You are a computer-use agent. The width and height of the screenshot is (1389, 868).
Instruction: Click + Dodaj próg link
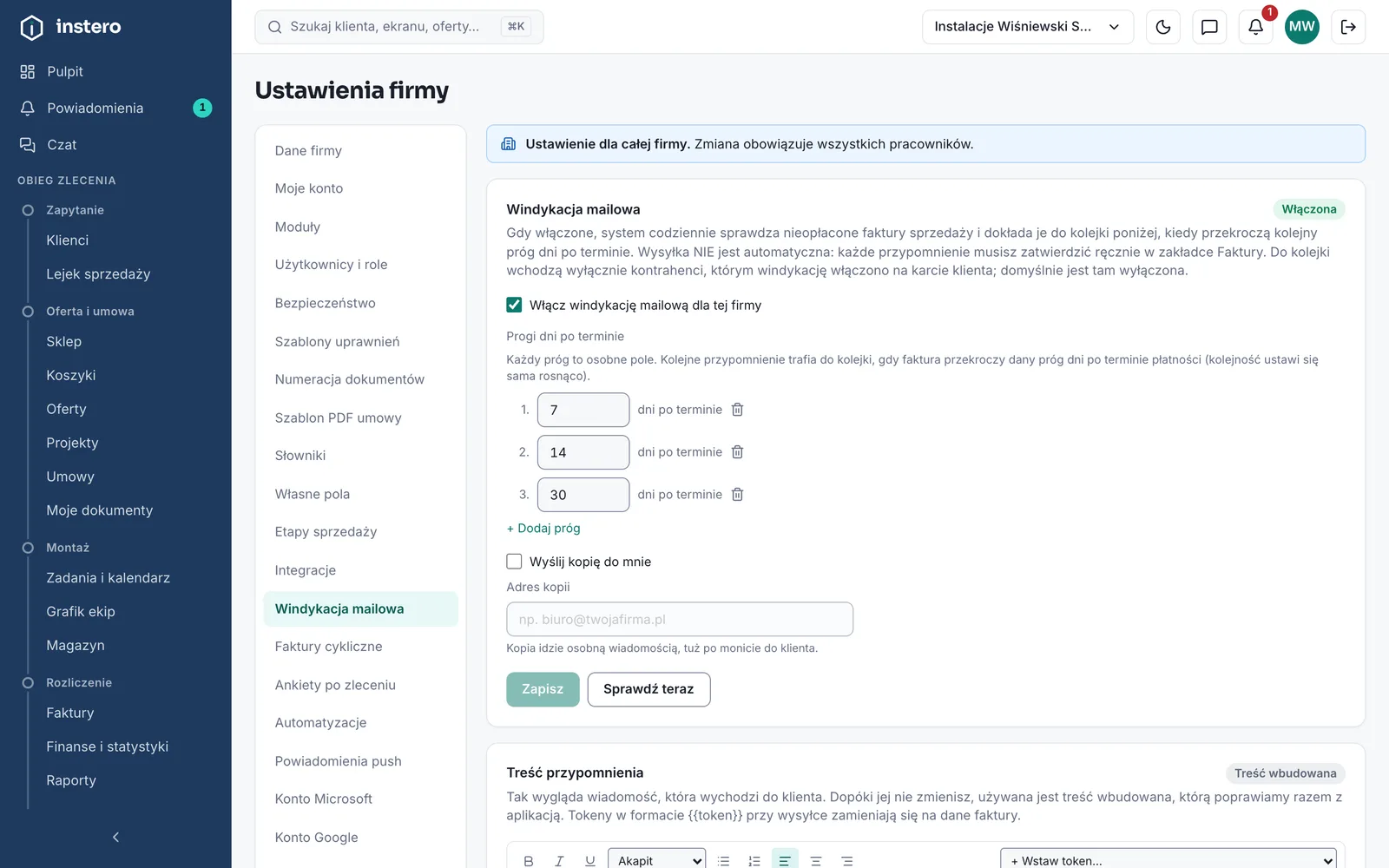click(x=543, y=528)
